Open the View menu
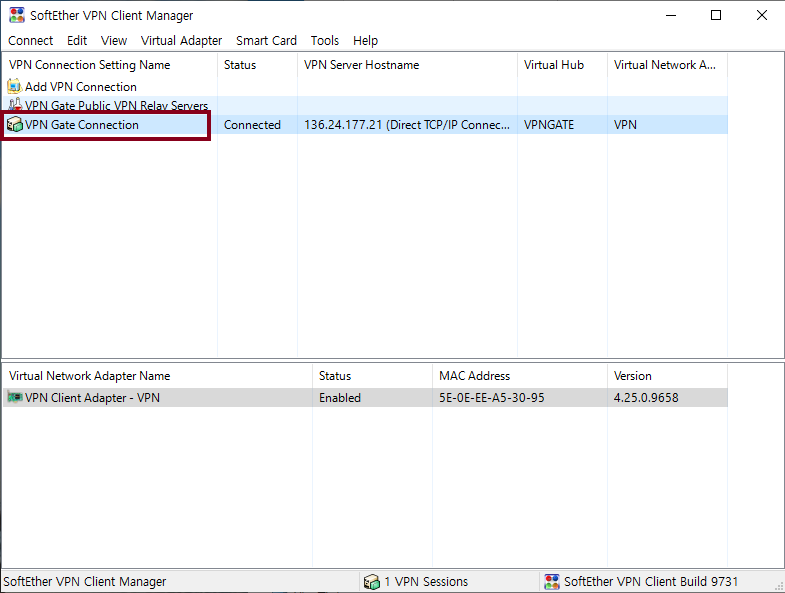Viewport: 785px width, 593px height. [x=114, y=41]
